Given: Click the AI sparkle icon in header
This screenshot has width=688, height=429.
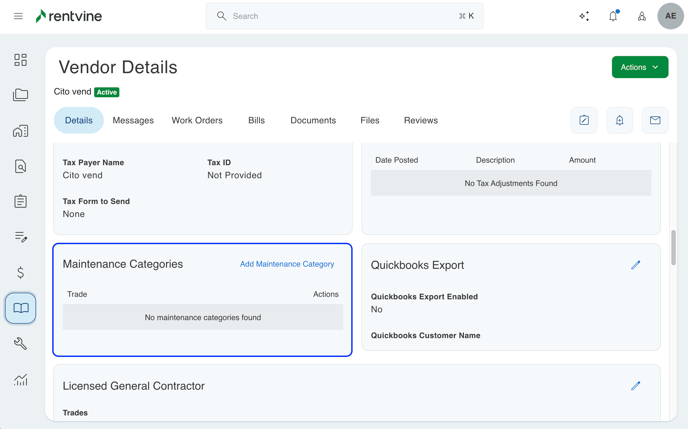Looking at the screenshot, I should [x=584, y=16].
